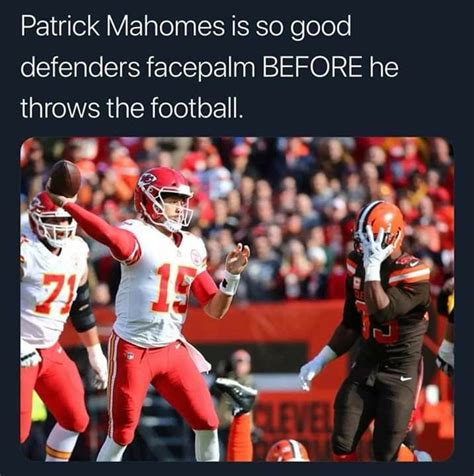Click the orange helmet at the photo's bottom edge

click(x=288, y=450)
